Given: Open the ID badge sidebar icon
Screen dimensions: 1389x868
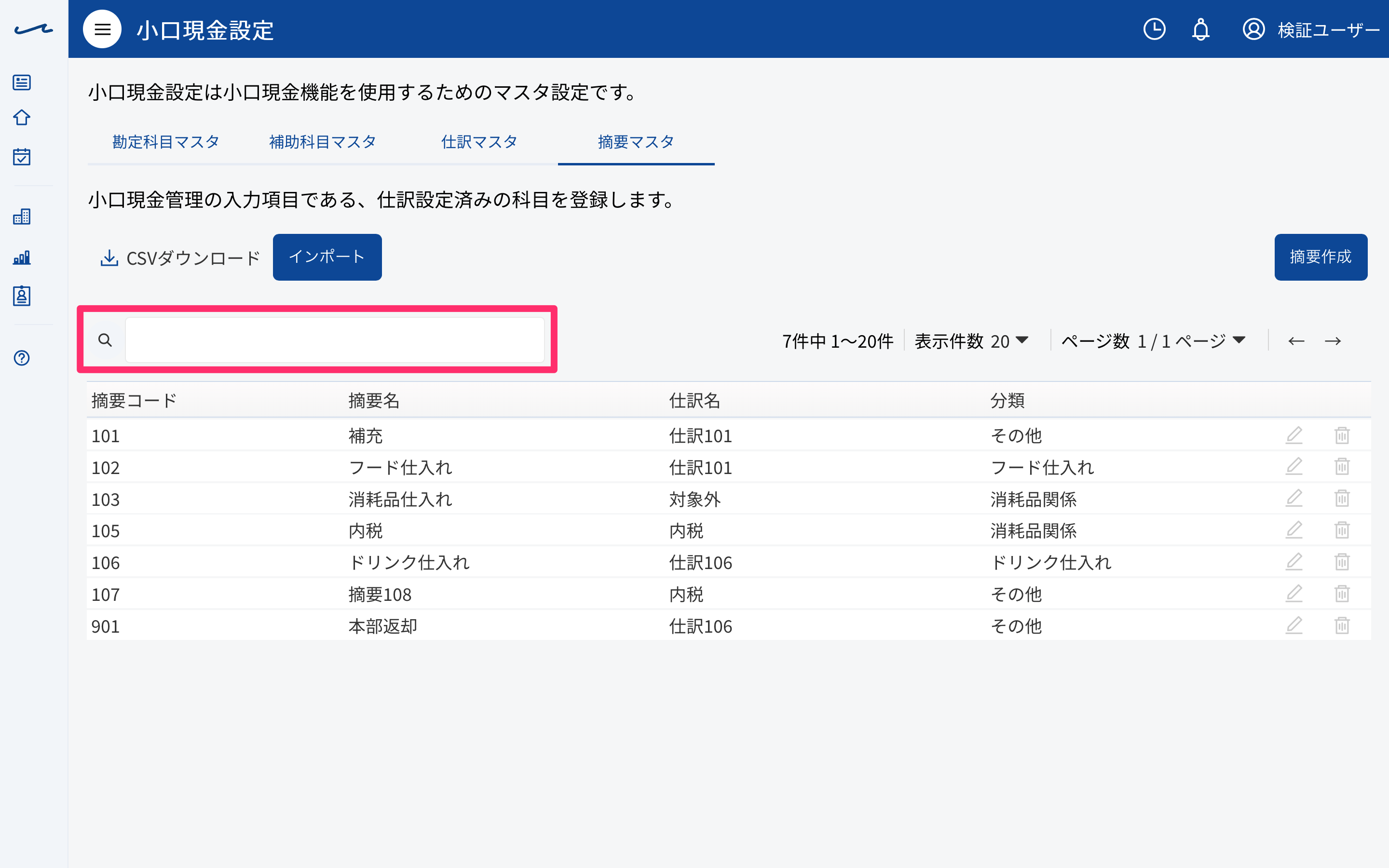Looking at the screenshot, I should click(22, 296).
